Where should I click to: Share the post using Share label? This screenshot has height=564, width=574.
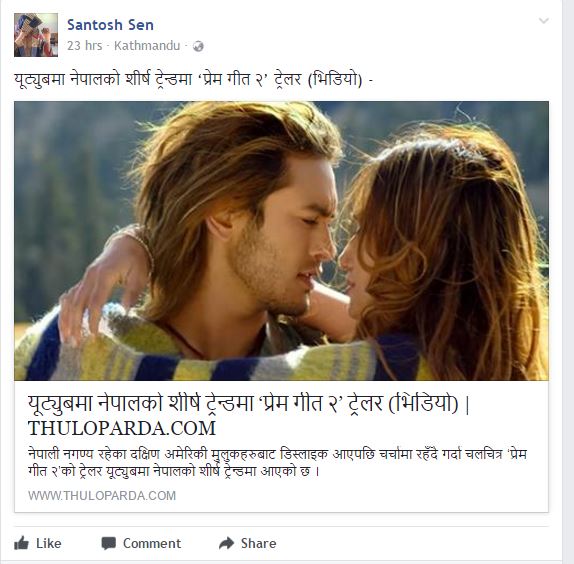(258, 544)
